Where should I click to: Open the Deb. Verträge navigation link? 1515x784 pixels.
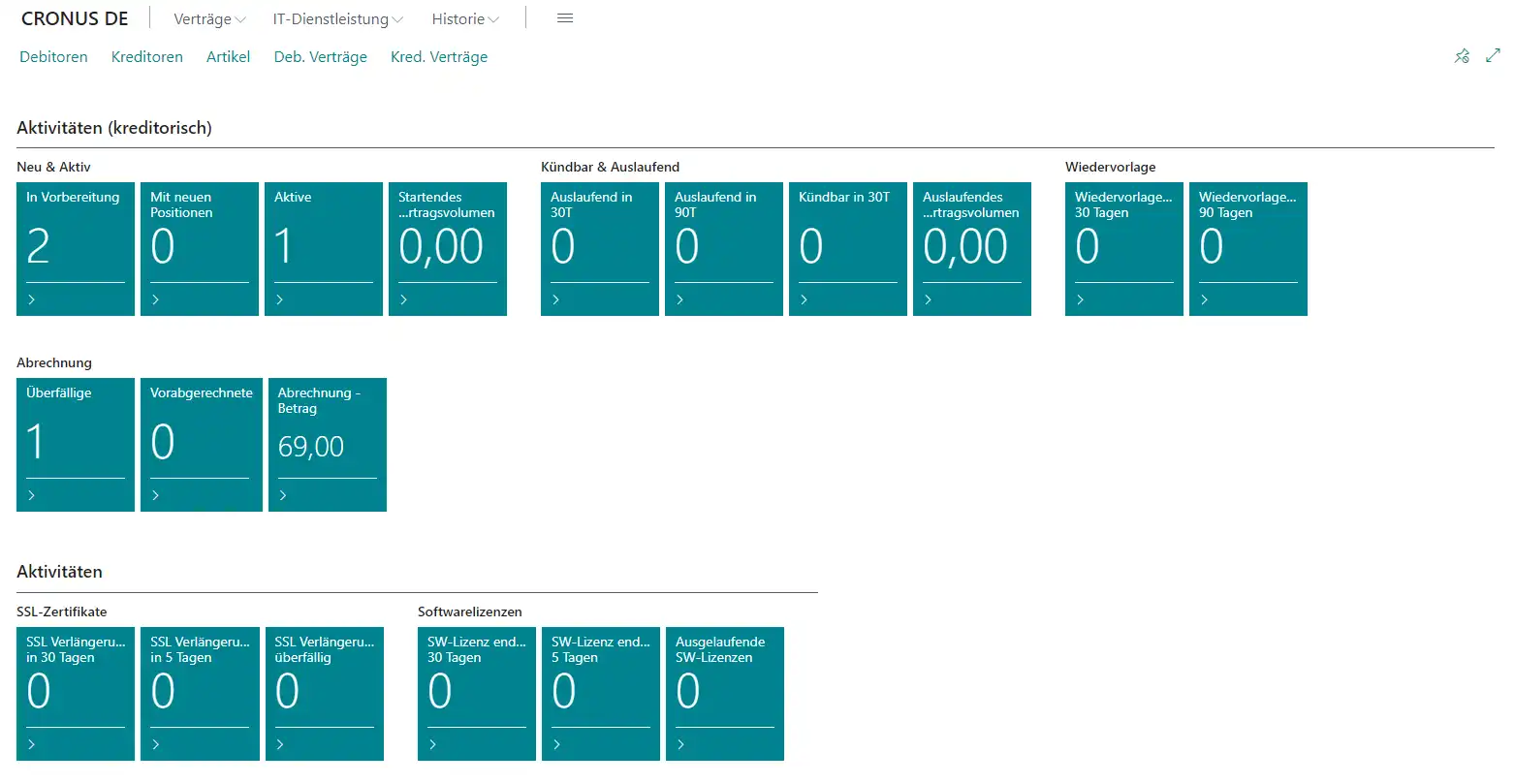pos(321,57)
